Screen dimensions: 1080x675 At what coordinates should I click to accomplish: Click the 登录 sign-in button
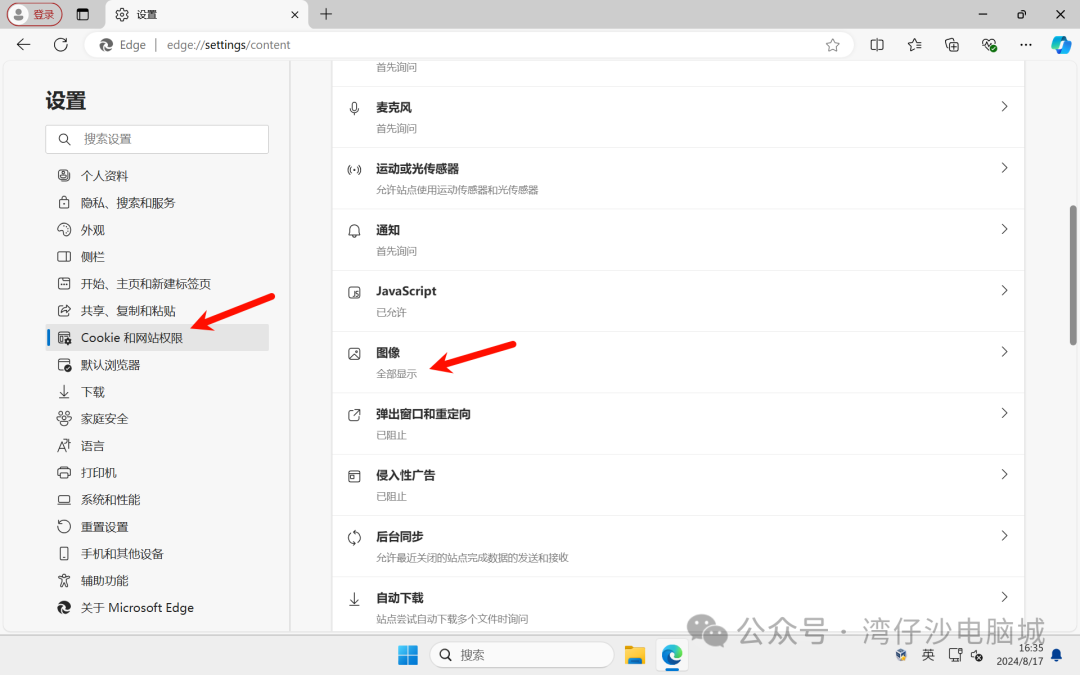click(x=35, y=15)
